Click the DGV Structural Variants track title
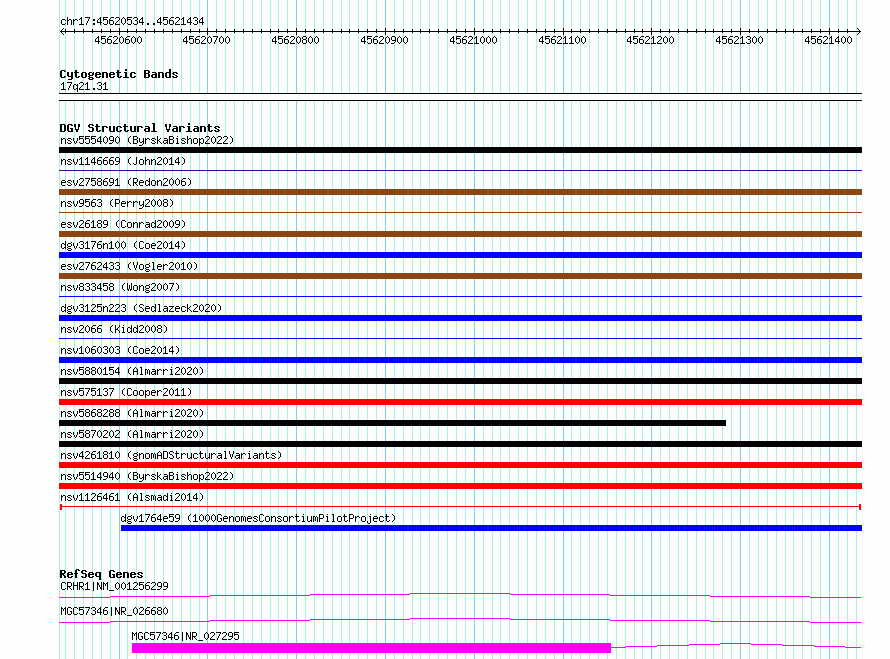890x659 pixels. pyautogui.click(x=140, y=128)
